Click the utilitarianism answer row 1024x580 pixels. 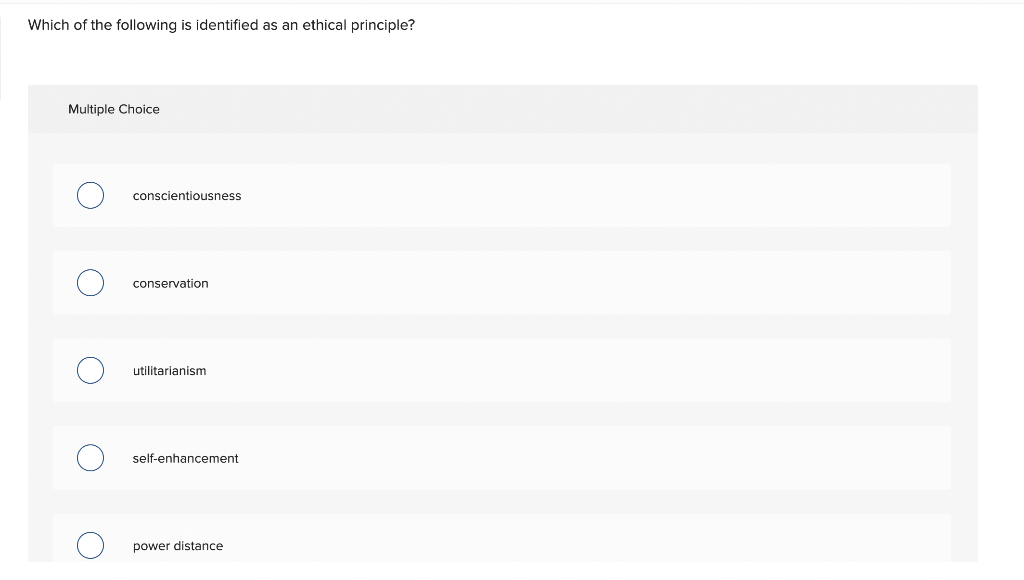click(500, 370)
